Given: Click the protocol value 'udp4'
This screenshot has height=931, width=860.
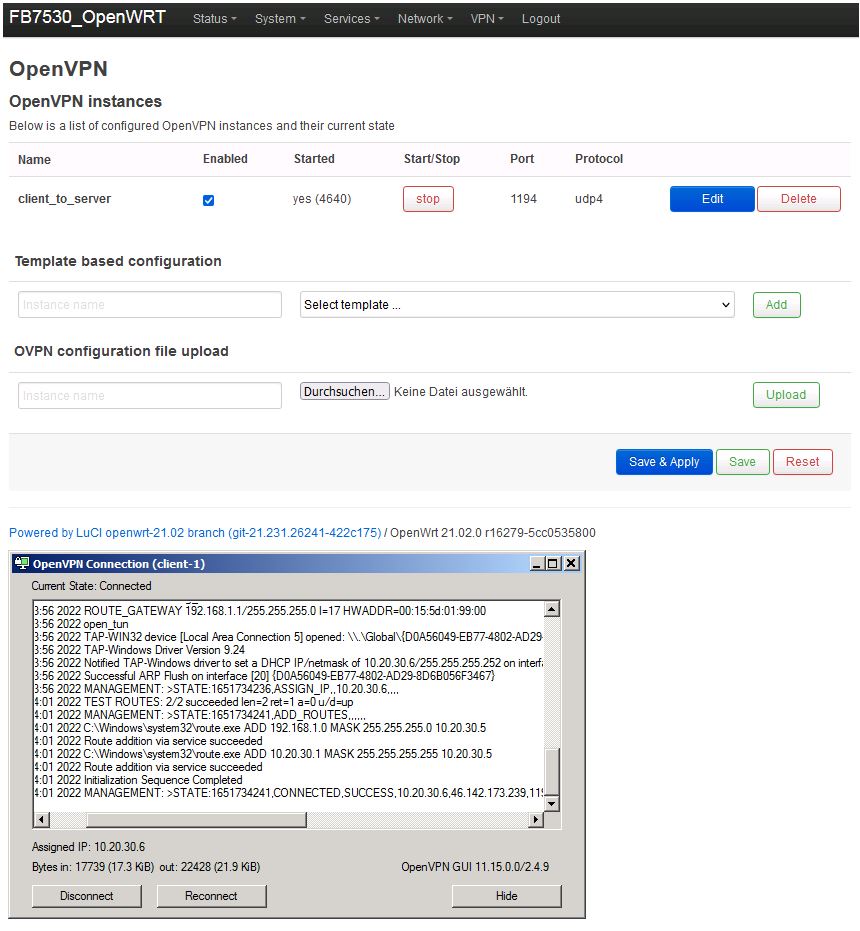Looking at the screenshot, I should (x=589, y=199).
